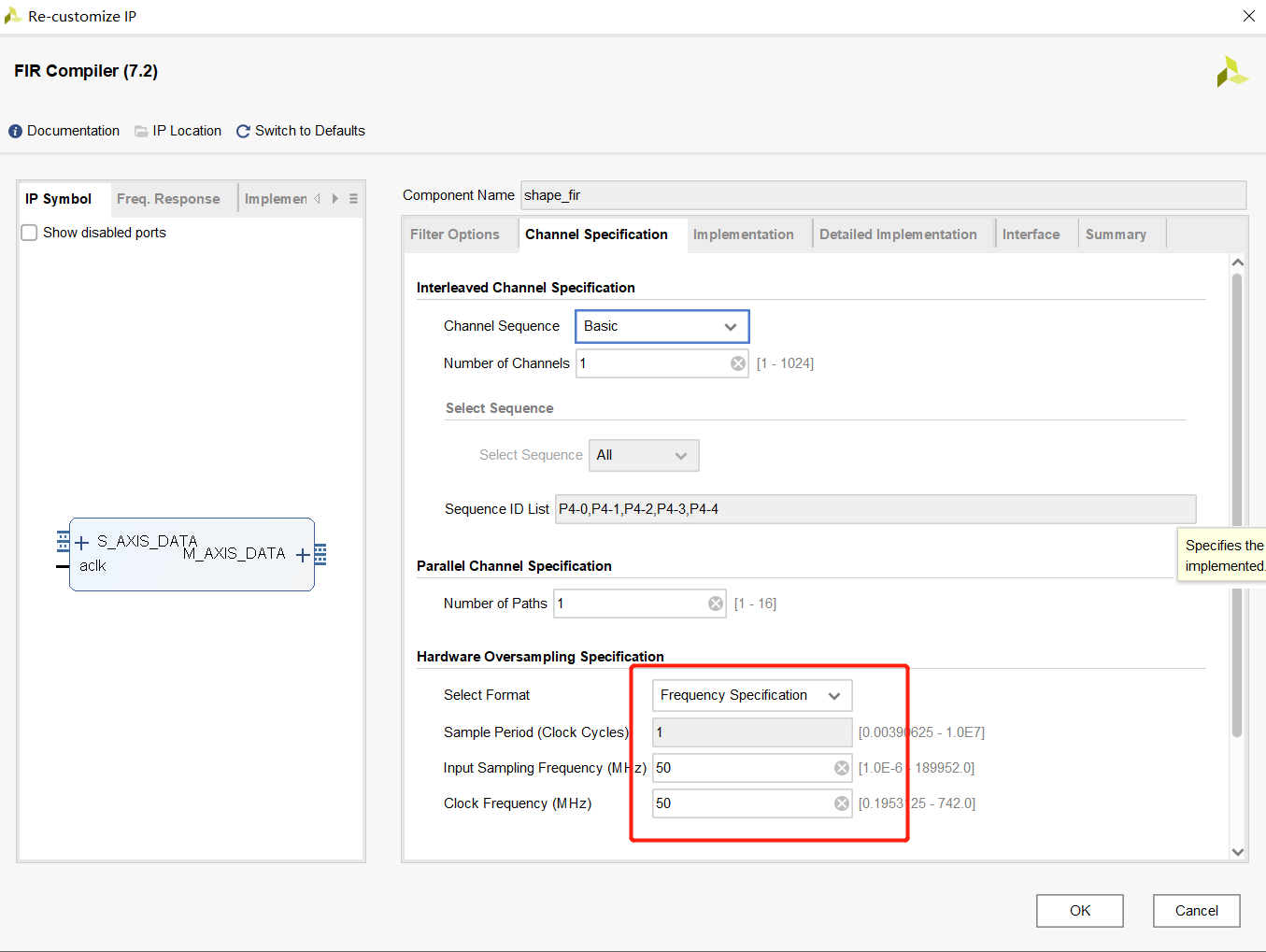Expand the S_AXIS_DATA port plus icon
Viewport: 1266px width, 952px height.
click(x=82, y=543)
